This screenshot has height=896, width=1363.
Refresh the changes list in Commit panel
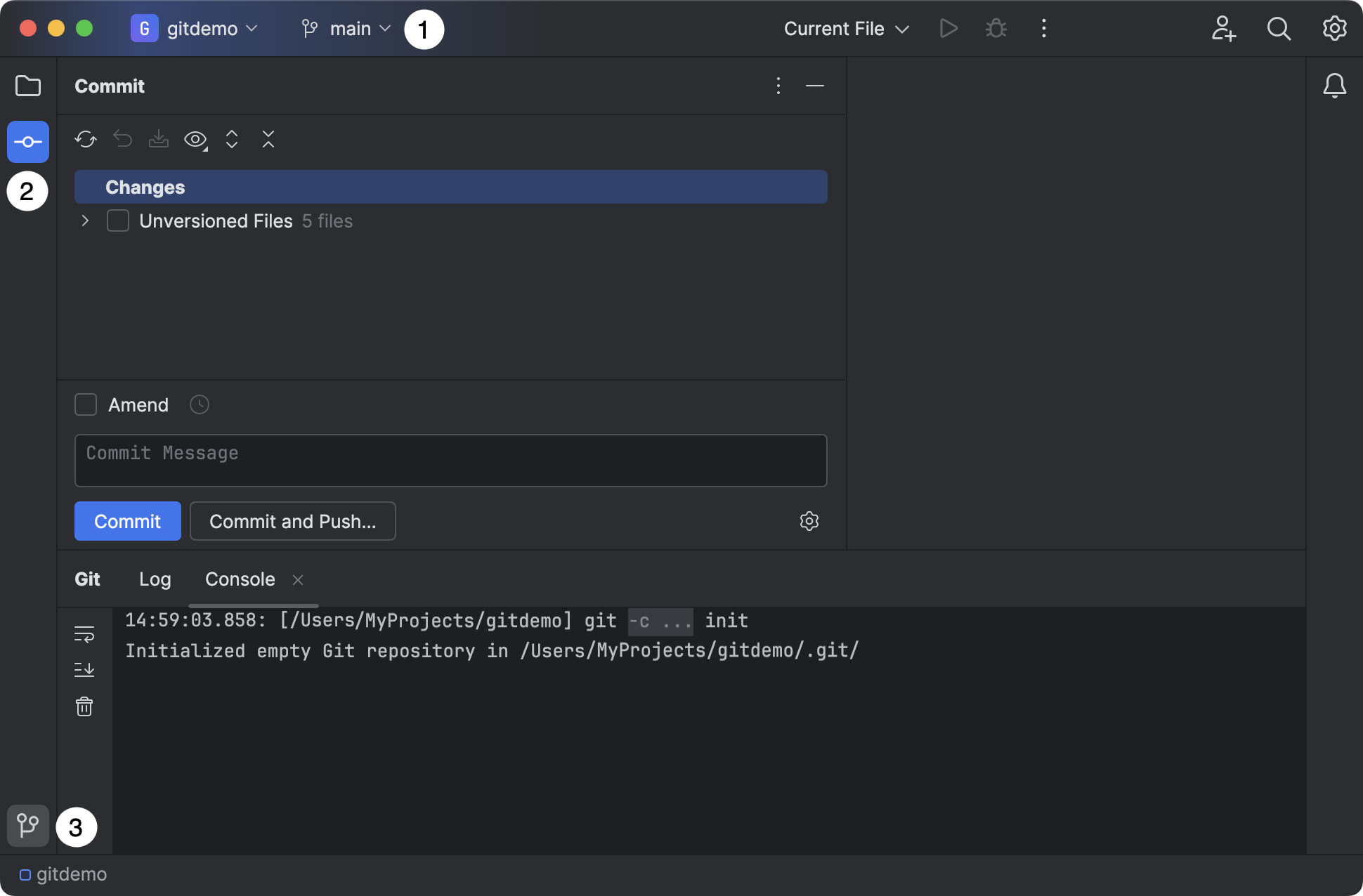85,140
